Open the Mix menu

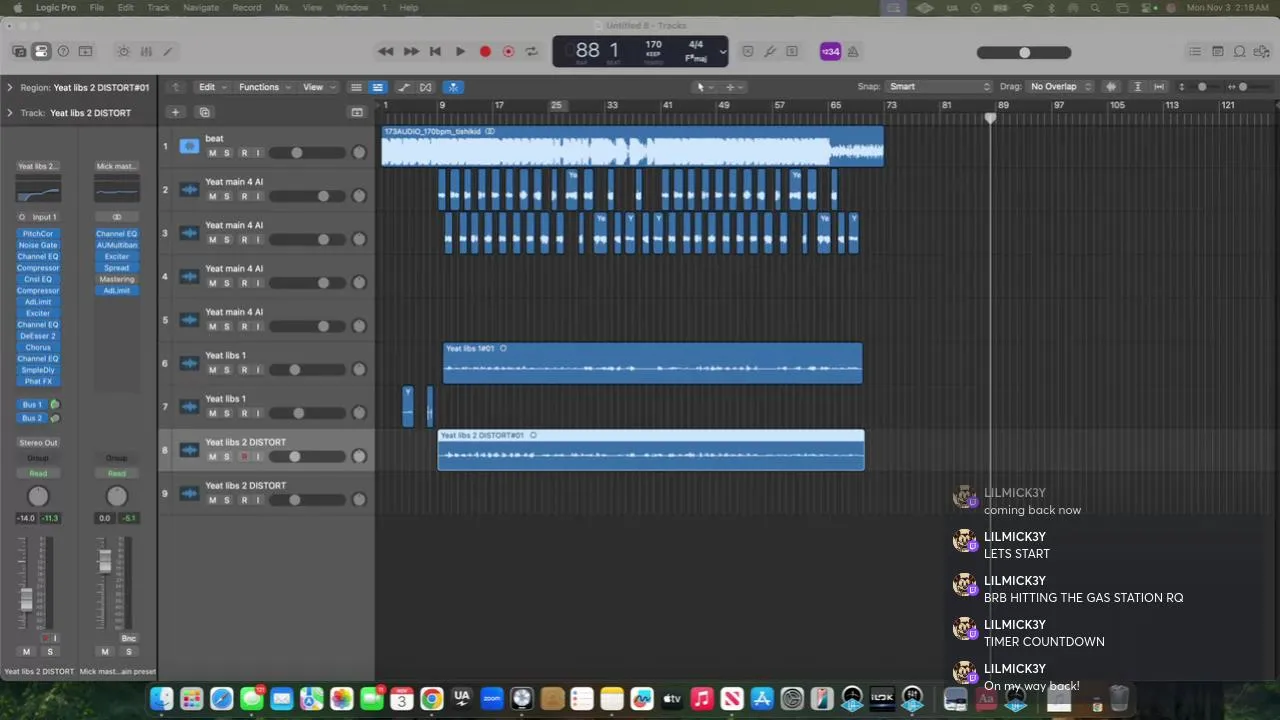coord(283,7)
